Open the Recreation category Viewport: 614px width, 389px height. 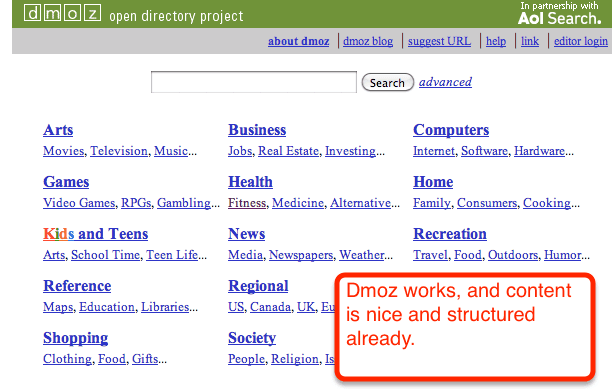(450, 234)
